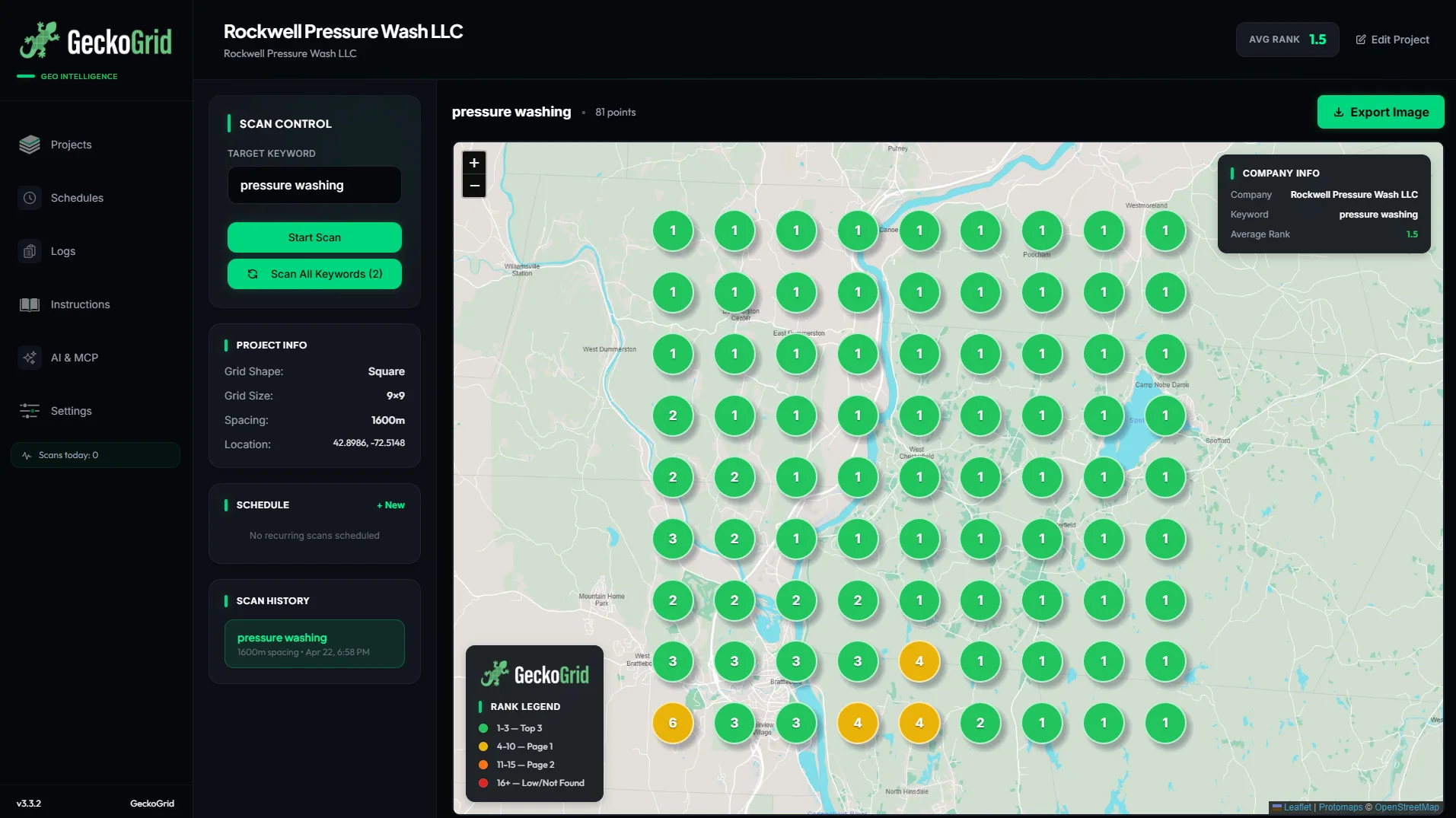This screenshot has height=818, width=1456.
Task: Click the '81 points' label
Action: pyautogui.click(x=616, y=112)
